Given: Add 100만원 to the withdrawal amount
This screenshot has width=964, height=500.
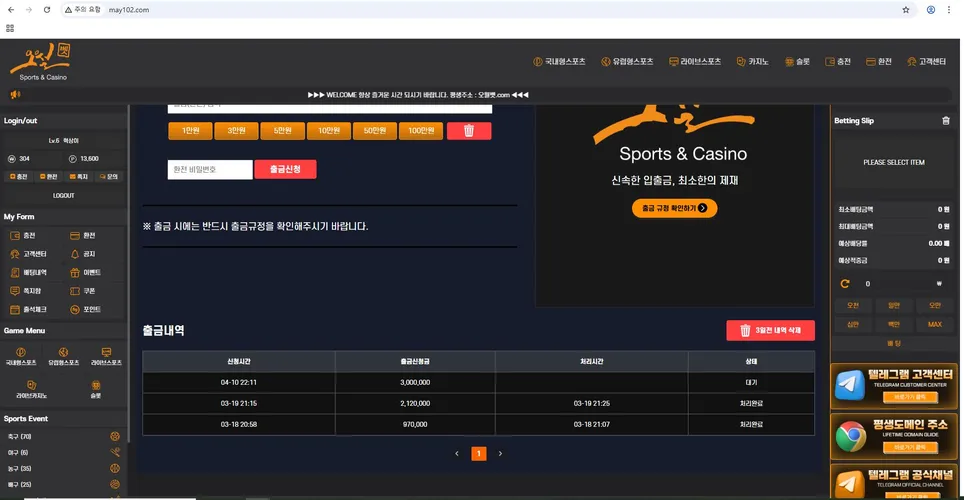Looking at the screenshot, I should coord(421,130).
